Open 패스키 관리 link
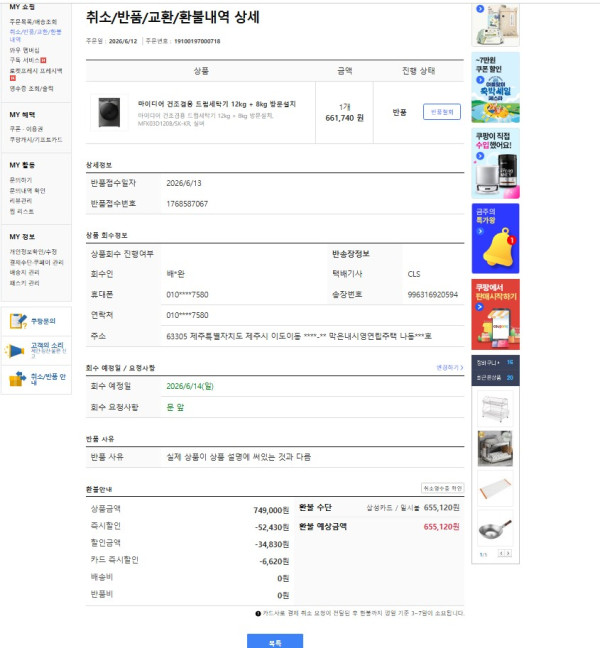The height and width of the screenshot is (648, 600). click(24, 283)
